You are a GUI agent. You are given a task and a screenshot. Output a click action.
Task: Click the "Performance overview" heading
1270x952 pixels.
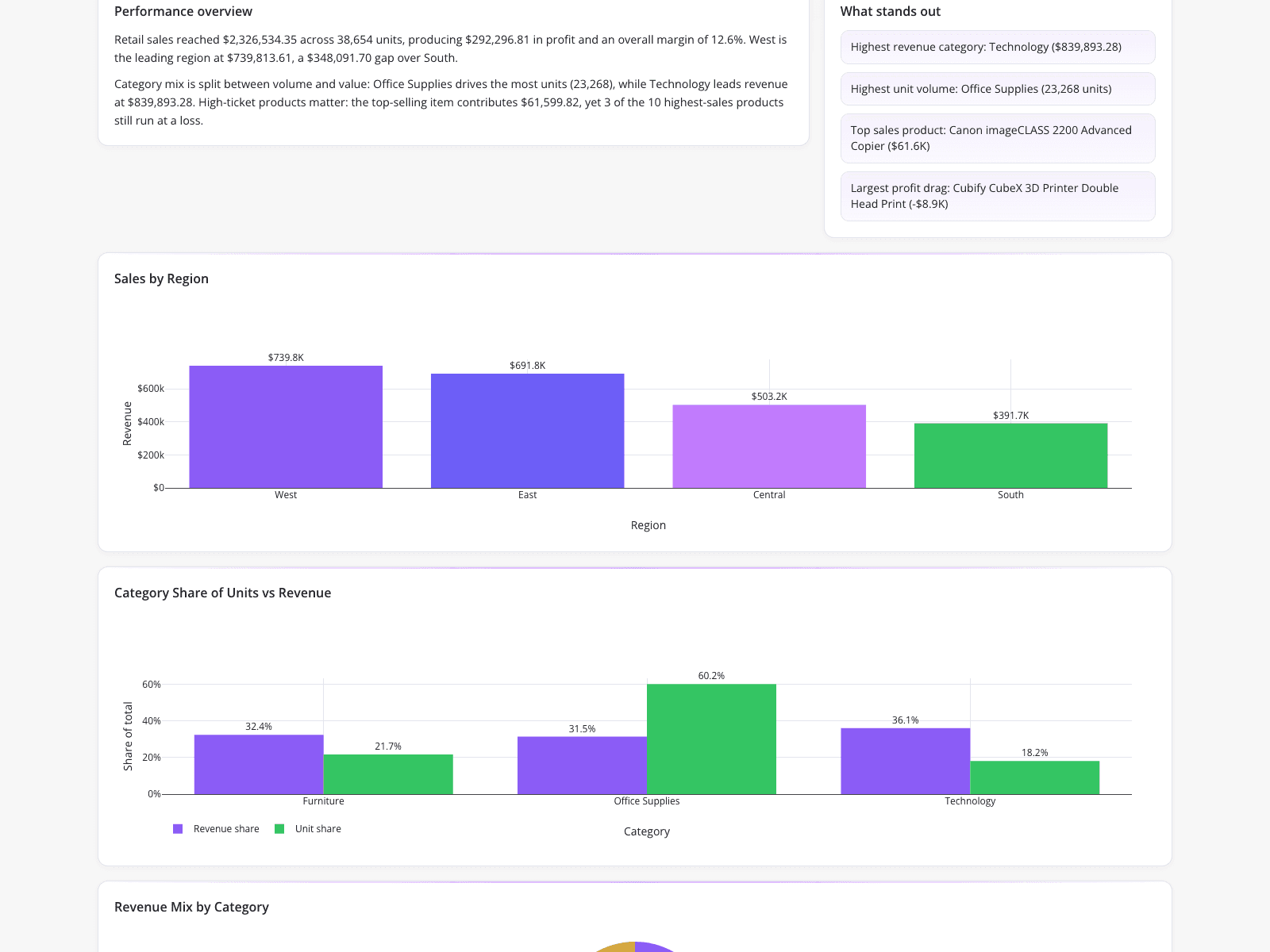coord(183,11)
